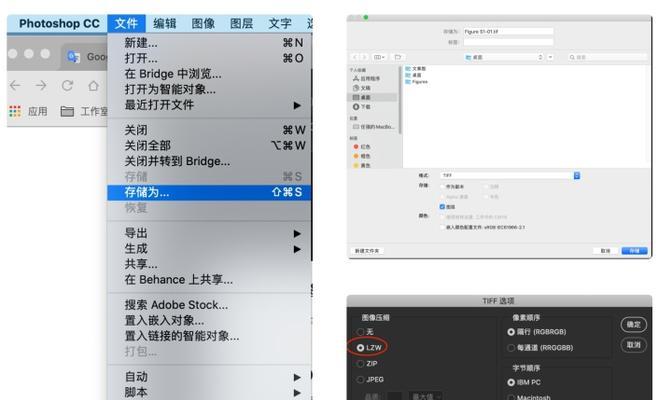Viewport: 672px width, 400px height.
Task: Expand the 生成 submenu
Action: (x=297, y=249)
